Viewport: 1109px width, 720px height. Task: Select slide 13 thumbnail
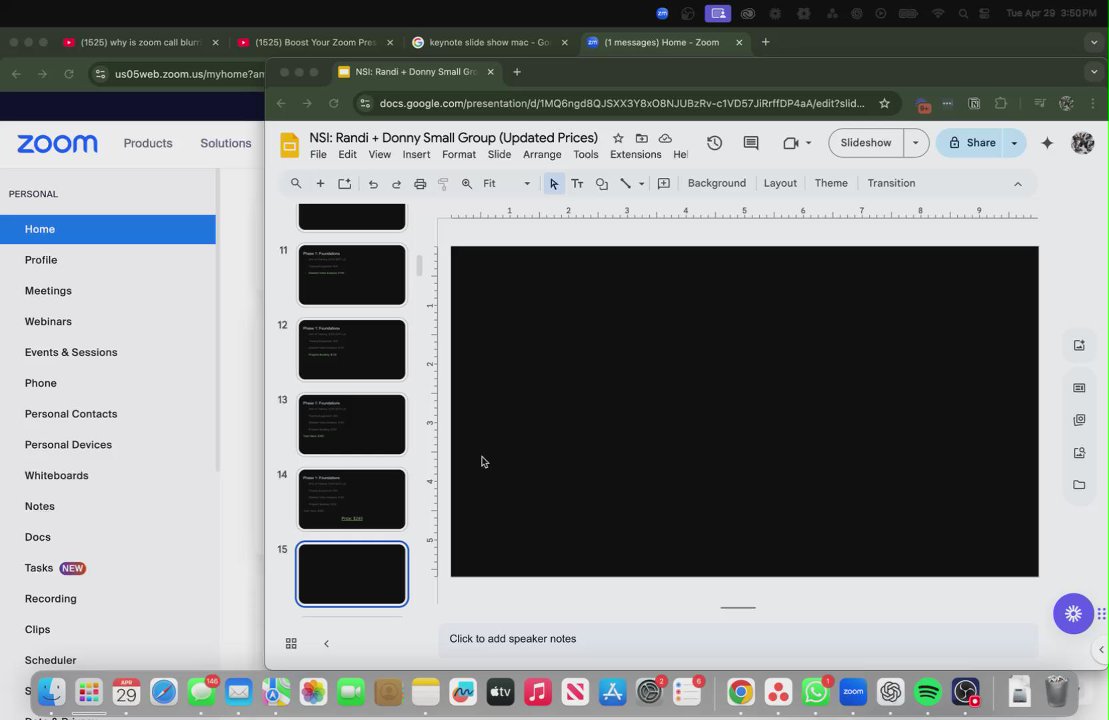pyautogui.click(x=352, y=424)
